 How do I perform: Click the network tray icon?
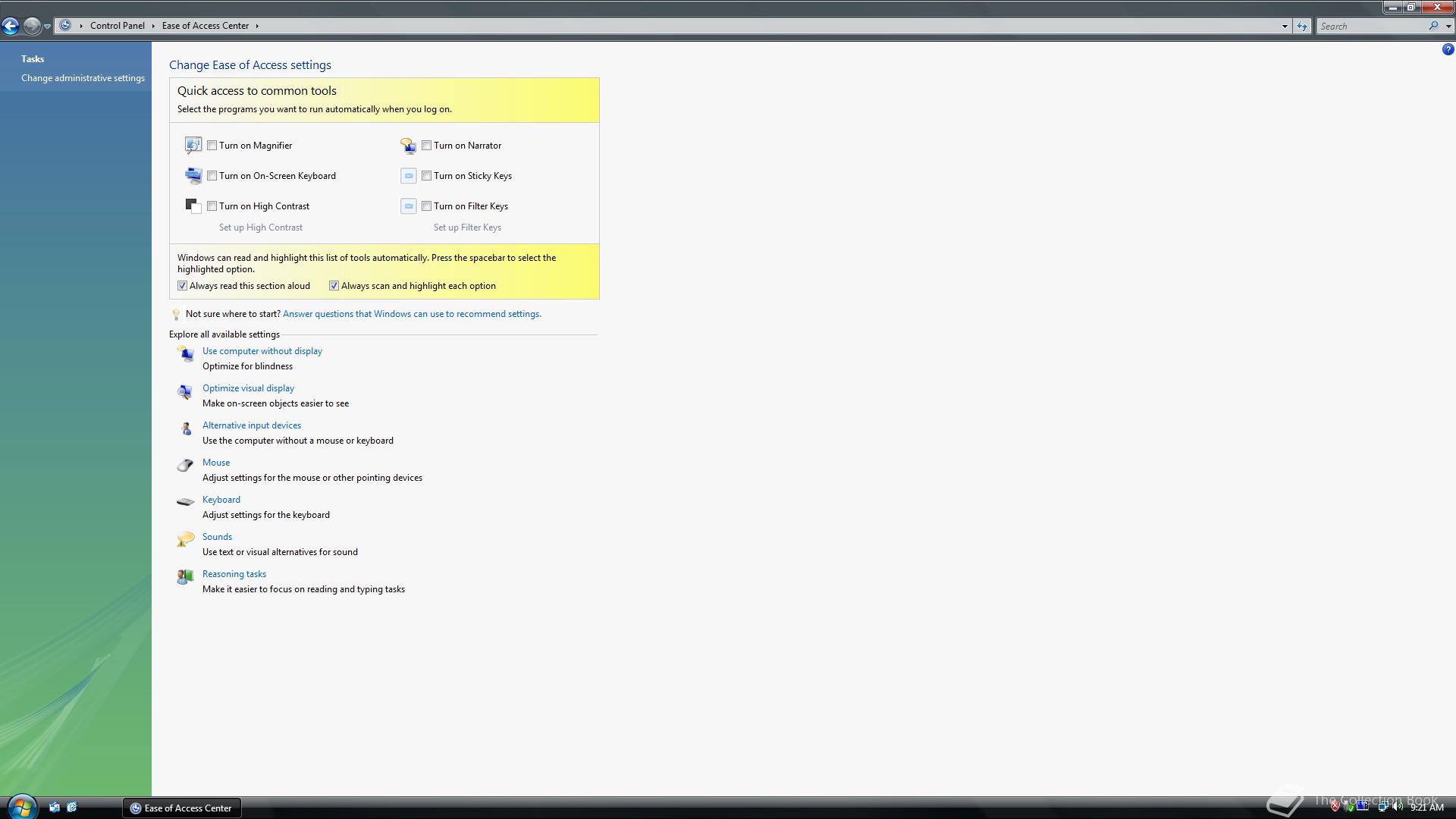click(1382, 807)
